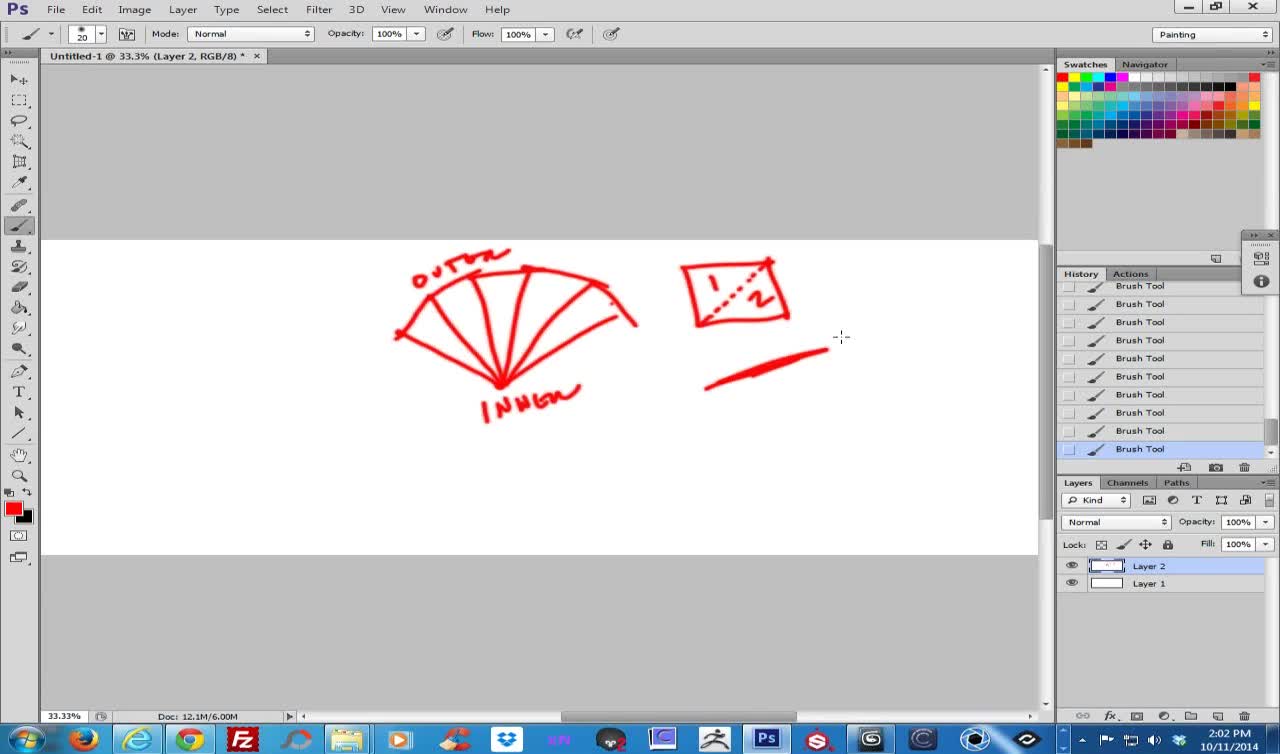The image size is (1280, 754).
Task: Hide Layer 1 visibility eye
Action: (1072, 583)
